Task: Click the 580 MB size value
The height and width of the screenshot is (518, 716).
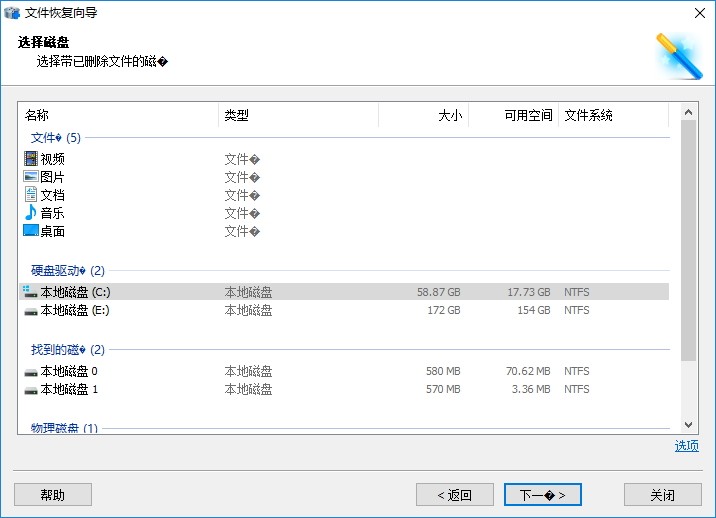Action: click(443, 371)
